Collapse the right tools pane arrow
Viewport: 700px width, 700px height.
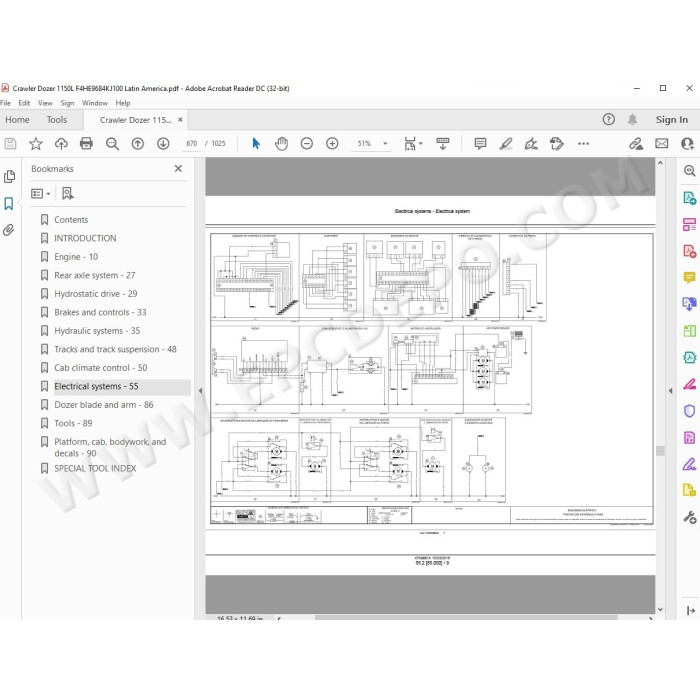[671, 391]
